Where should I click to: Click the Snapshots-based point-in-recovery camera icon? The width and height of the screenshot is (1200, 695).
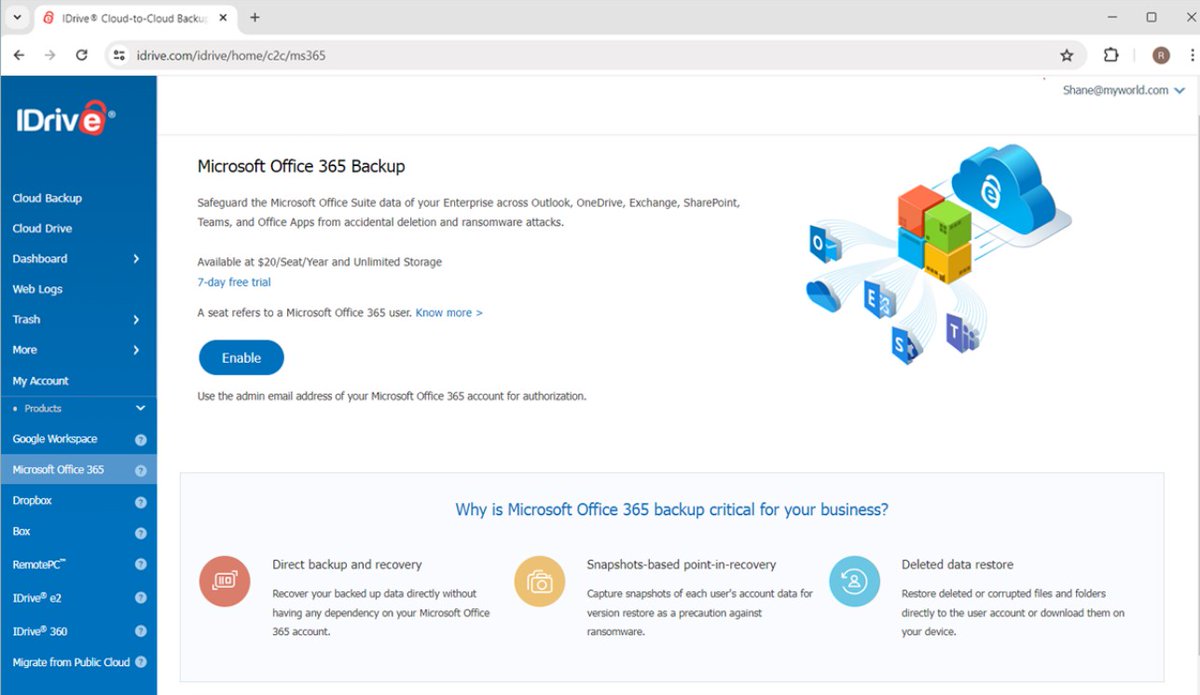click(539, 581)
